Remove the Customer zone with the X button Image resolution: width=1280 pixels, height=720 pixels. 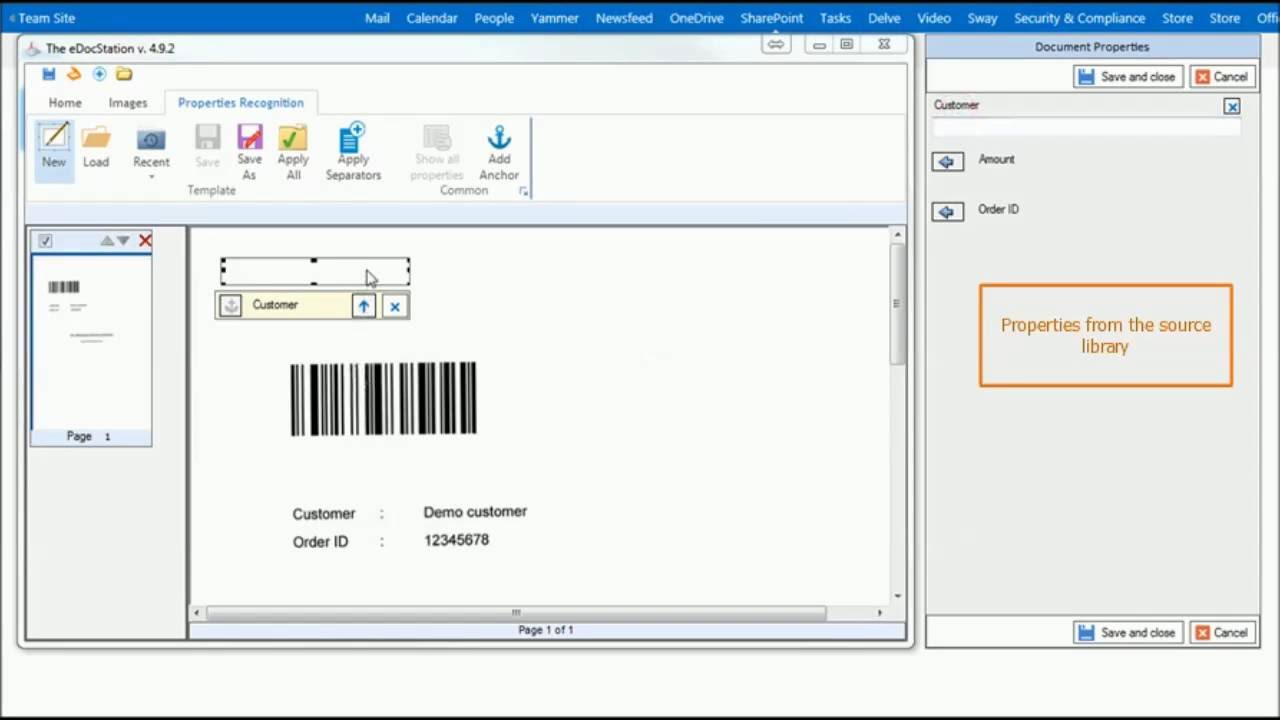[395, 307]
